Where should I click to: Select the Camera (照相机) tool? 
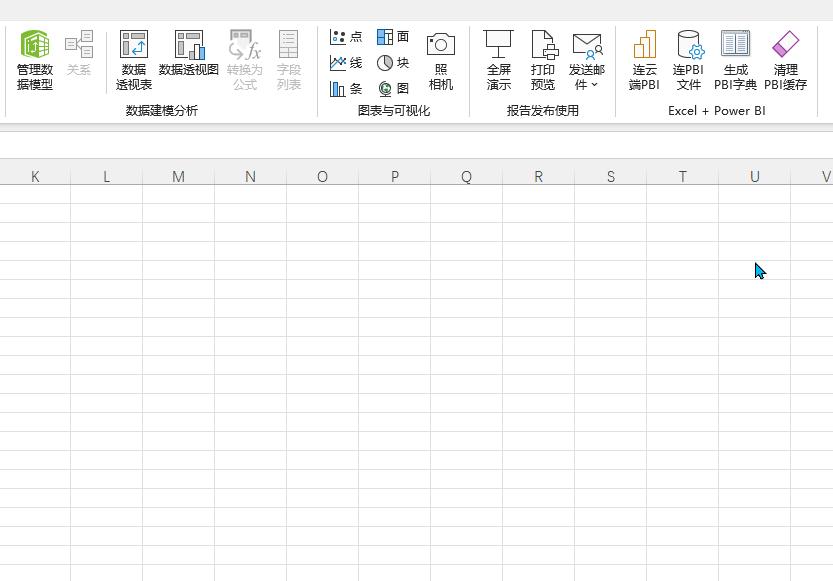pos(441,58)
